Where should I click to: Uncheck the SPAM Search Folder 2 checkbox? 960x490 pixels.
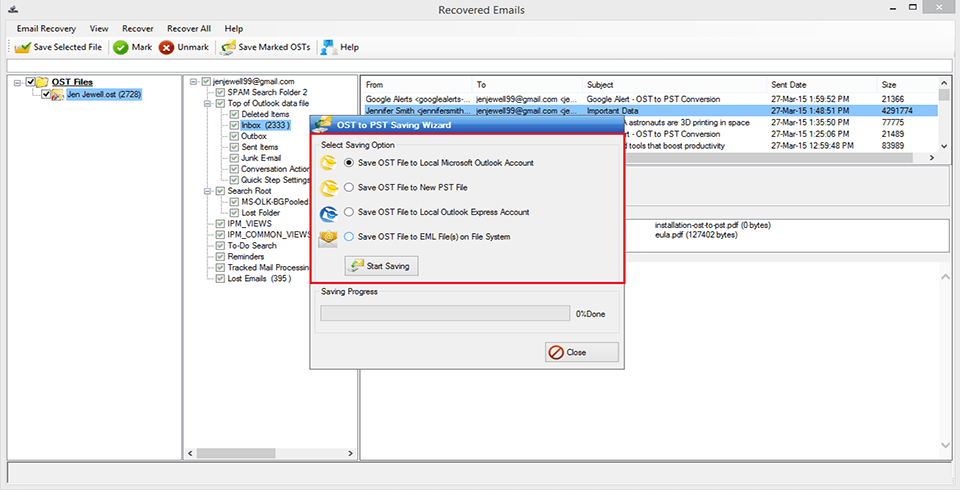click(x=220, y=92)
